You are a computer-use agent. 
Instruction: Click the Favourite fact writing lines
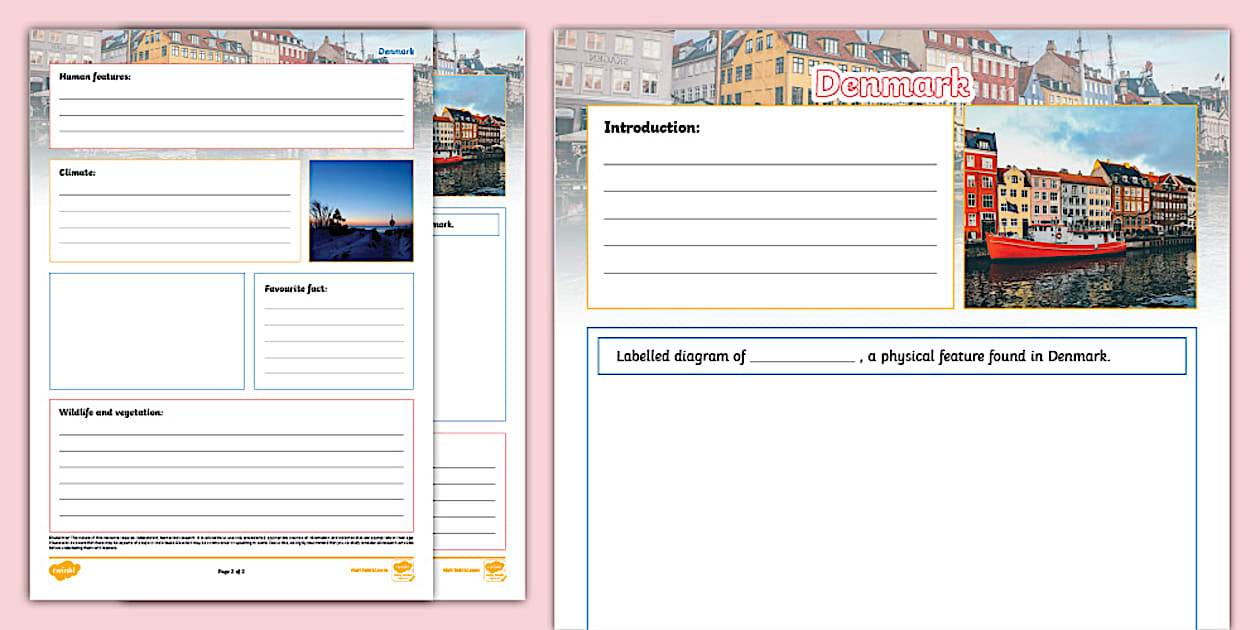(334, 340)
